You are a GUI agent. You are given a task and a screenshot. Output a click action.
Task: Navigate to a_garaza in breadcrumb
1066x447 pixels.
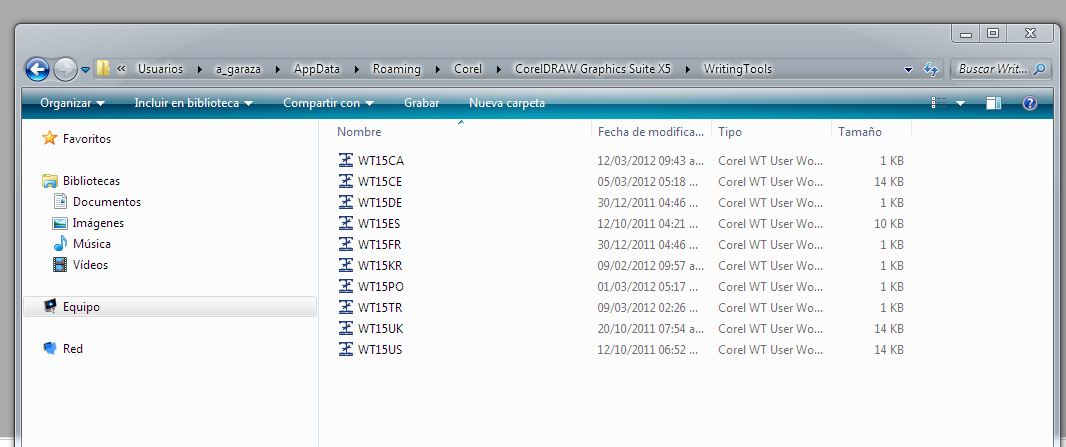tap(238, 69)
